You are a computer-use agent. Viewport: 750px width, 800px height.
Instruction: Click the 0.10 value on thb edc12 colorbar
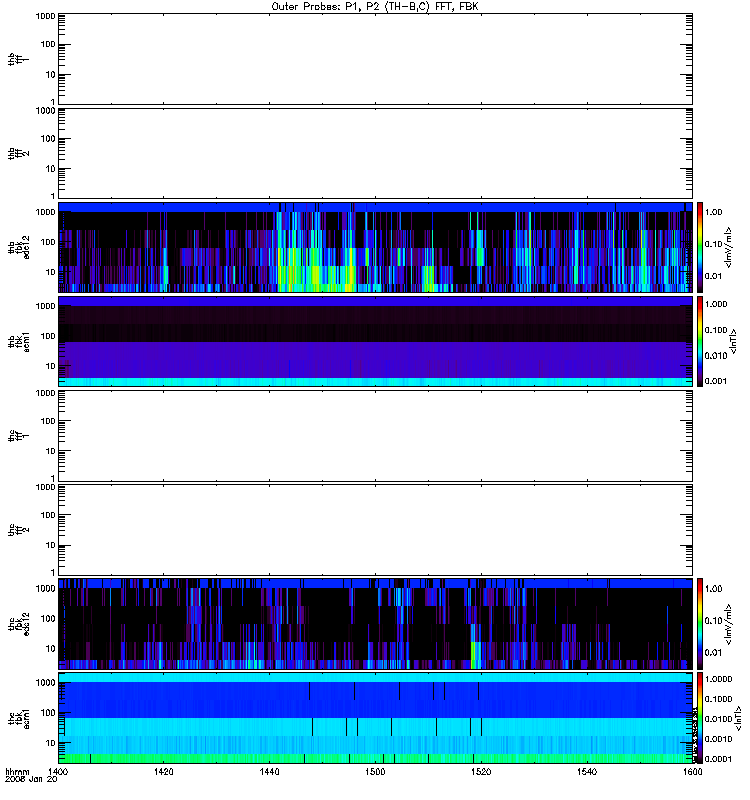[x=713, y=244]
